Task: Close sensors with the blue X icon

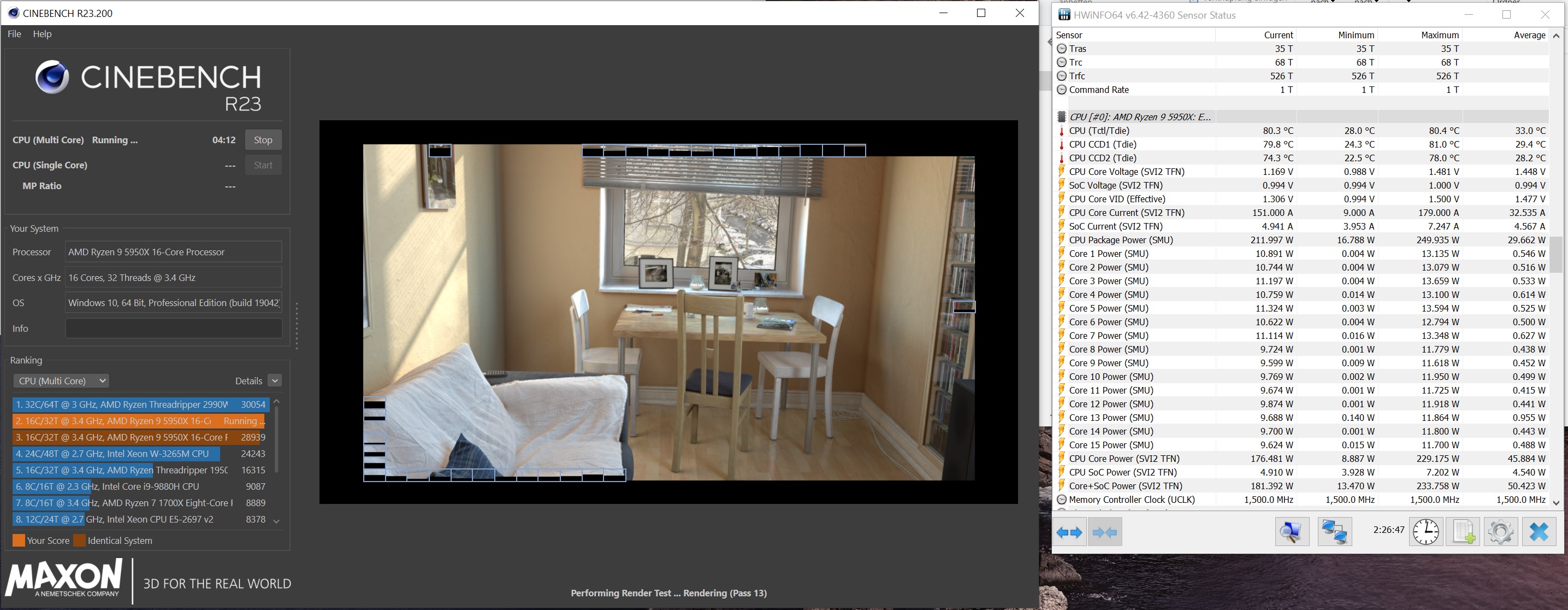Action: [1539, 532]
